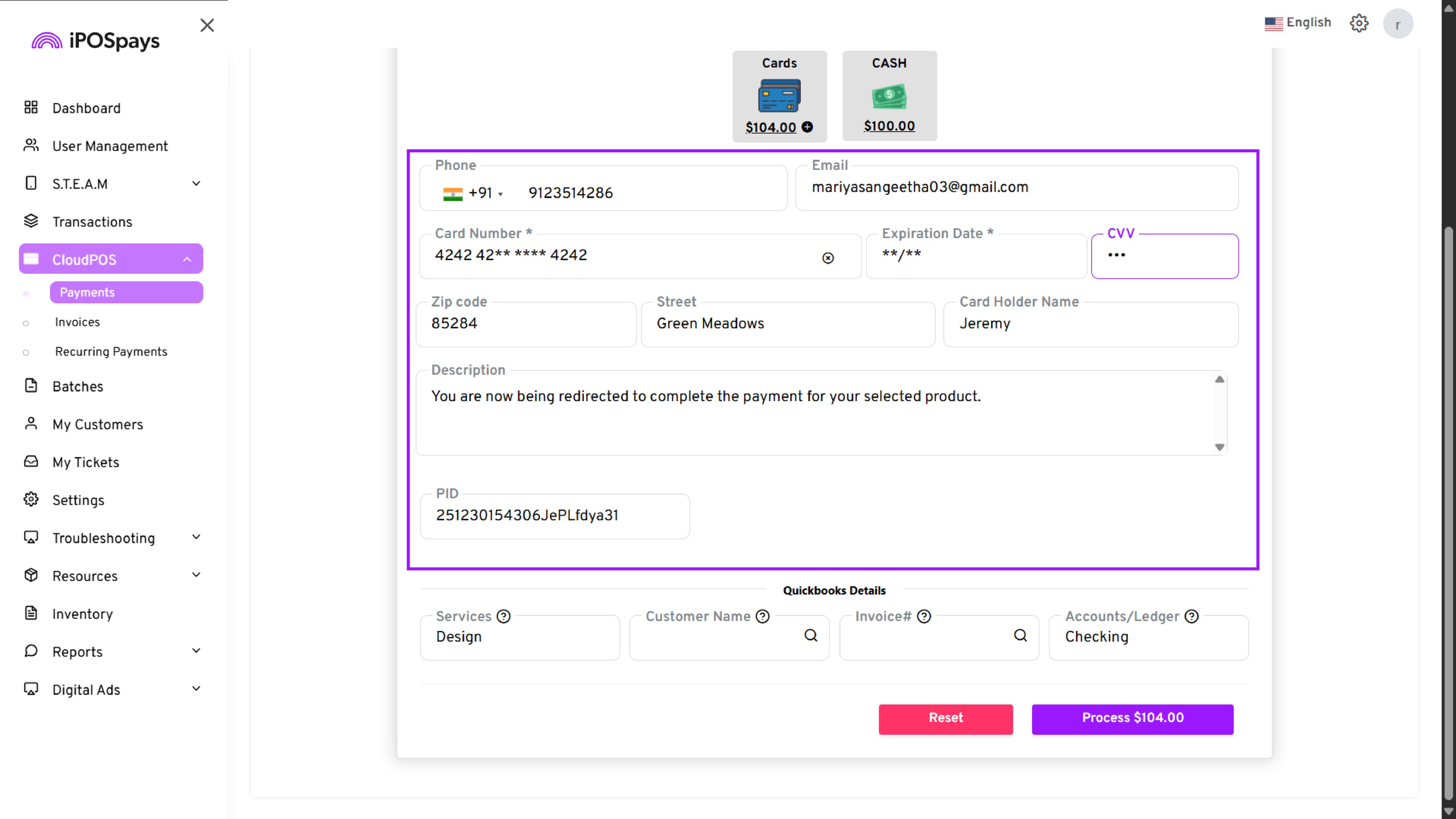Viewport: 1456px width, 819px height.
Task: Open the settings gear in header
Action: [x=1359, y=23]
